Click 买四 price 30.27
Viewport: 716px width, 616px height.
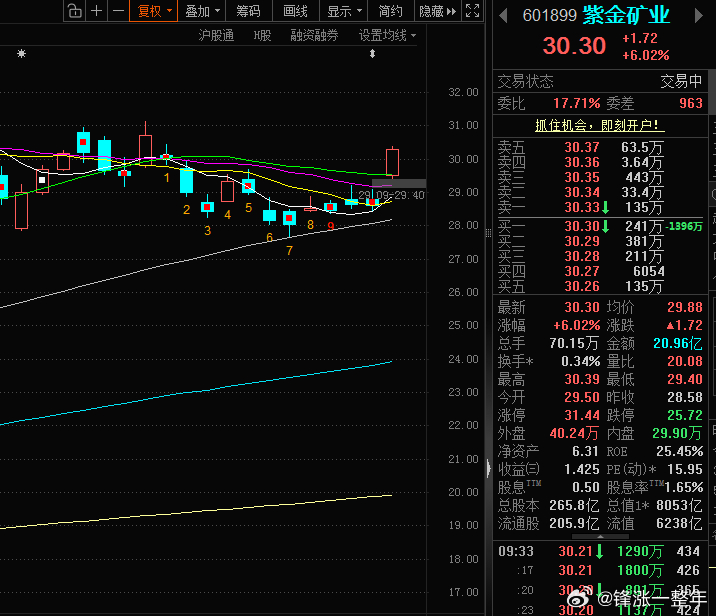click(x=582, y=272)
